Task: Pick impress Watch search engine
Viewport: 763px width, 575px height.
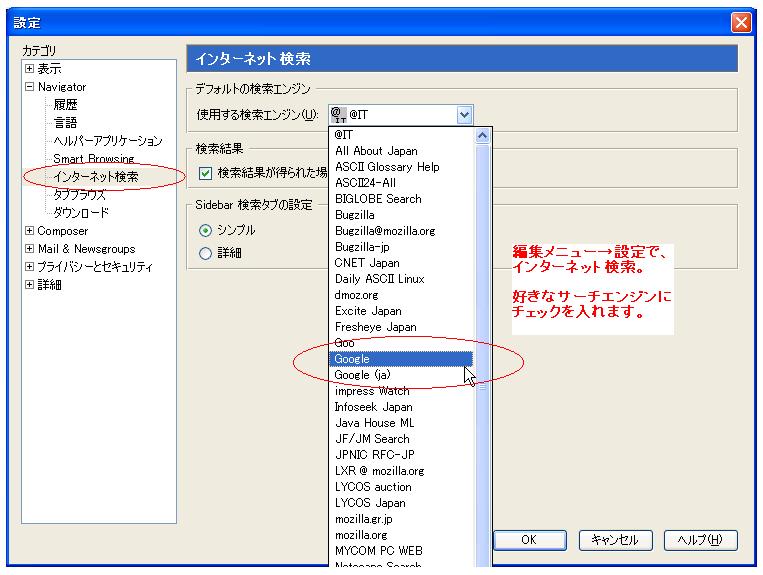Action: pyautogui.click(x=401, y=391)
